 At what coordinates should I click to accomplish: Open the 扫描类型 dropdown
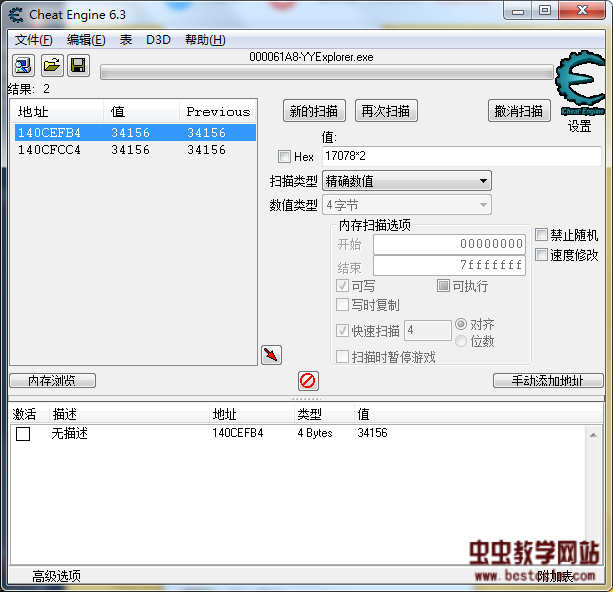(406, 181)
